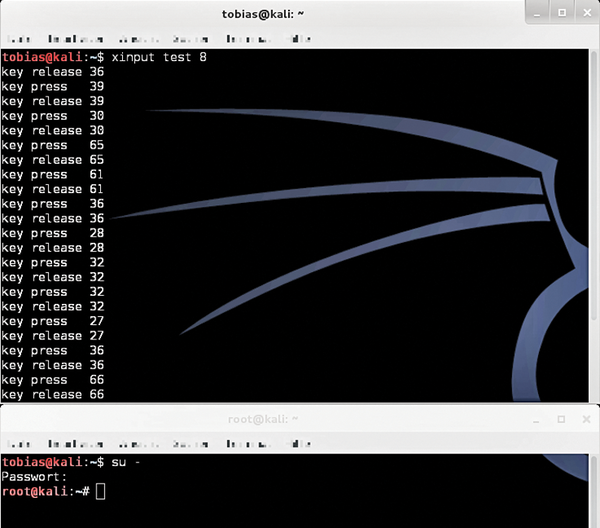Open the Terminal menu in tobias@kali window
This screenshot has height=528, width=600.
[x=249, y=39]
